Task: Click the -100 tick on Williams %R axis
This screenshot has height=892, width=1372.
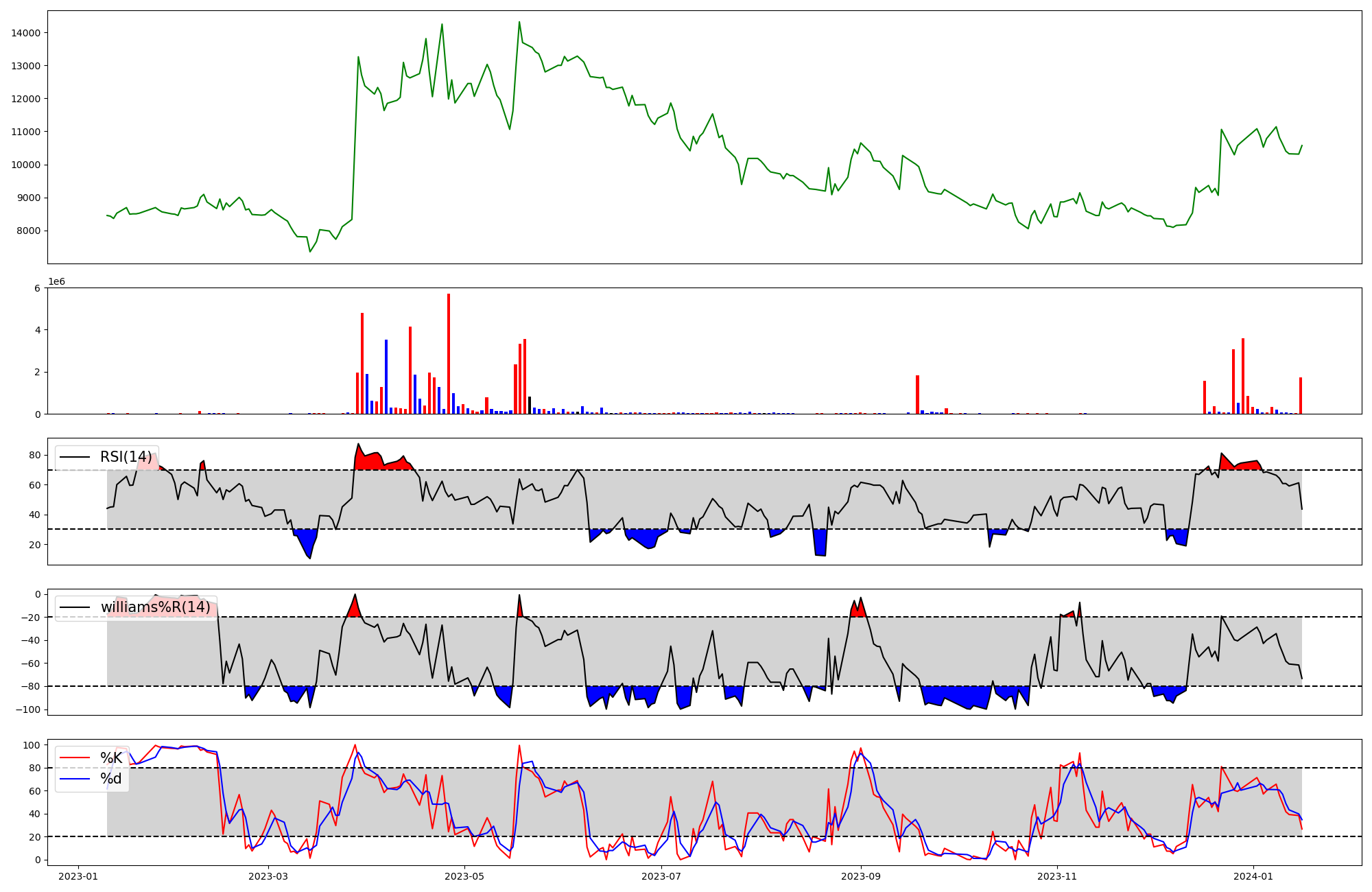Action: [27, 709]
